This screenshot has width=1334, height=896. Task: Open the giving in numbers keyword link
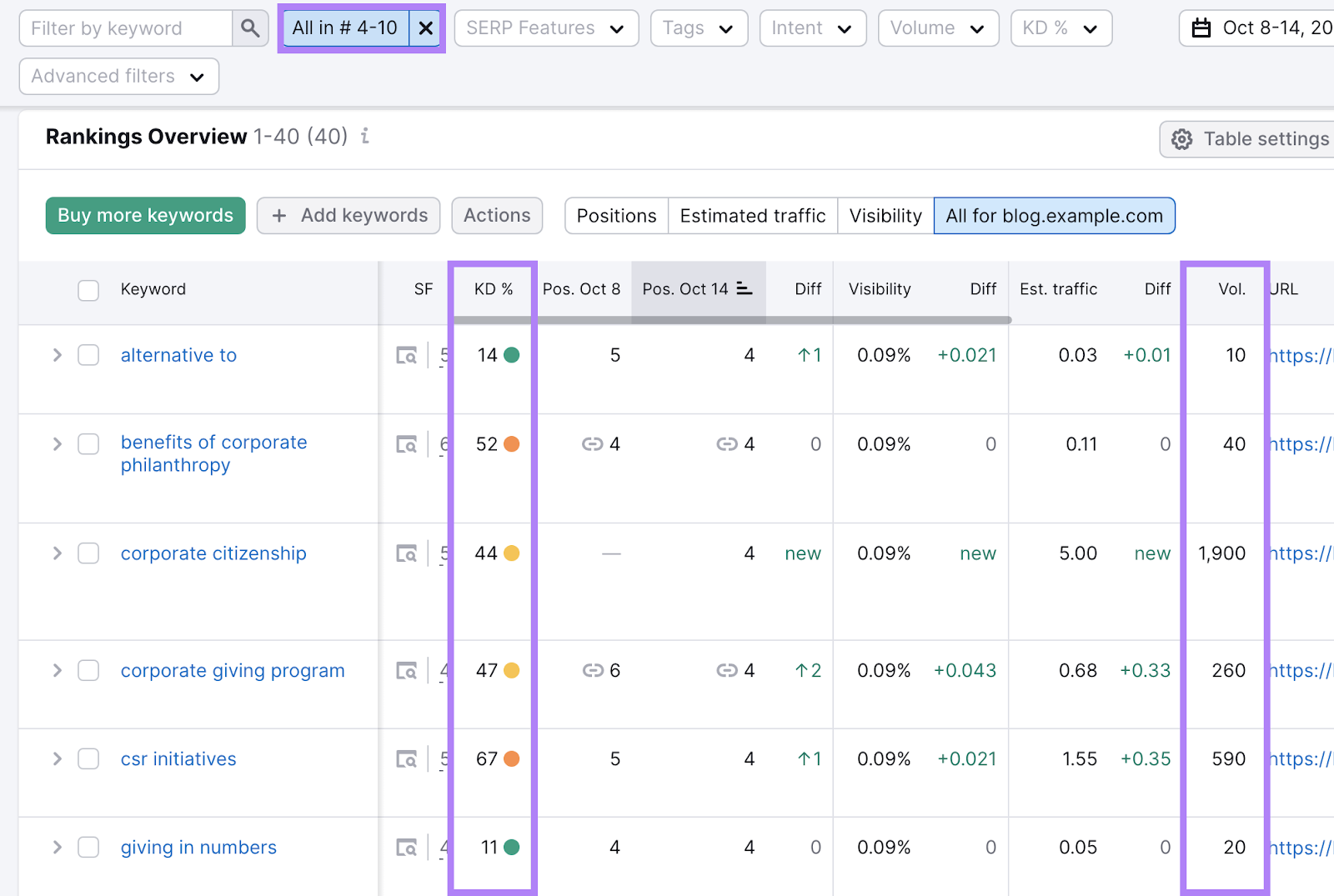pyautogui.click(x=198, y=847)
